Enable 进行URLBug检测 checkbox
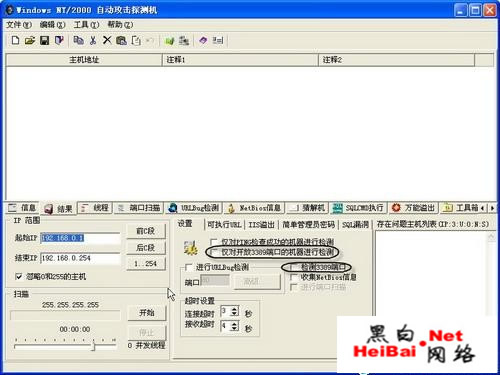Viewport: 500px width, 375px height. (x=189, y=267)
